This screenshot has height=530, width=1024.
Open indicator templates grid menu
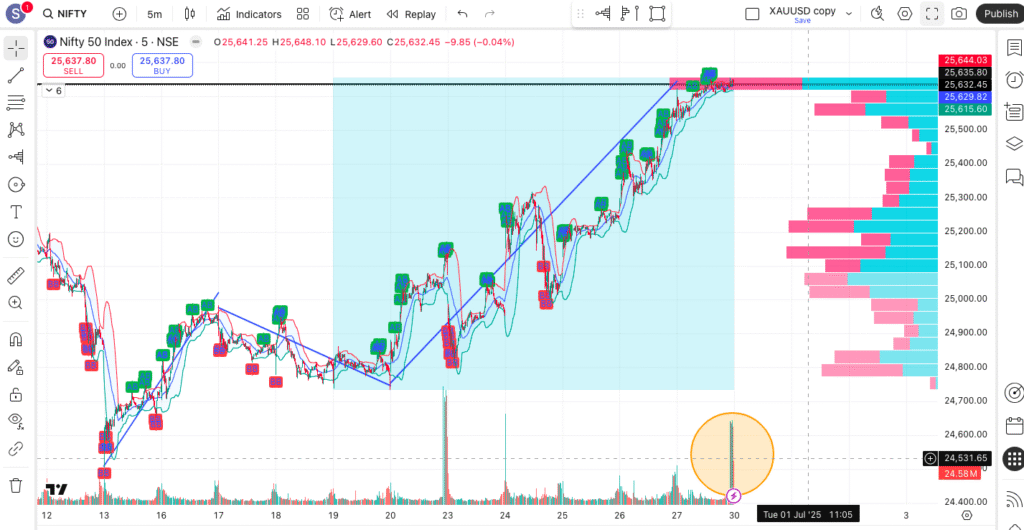[x=302, y=14]
